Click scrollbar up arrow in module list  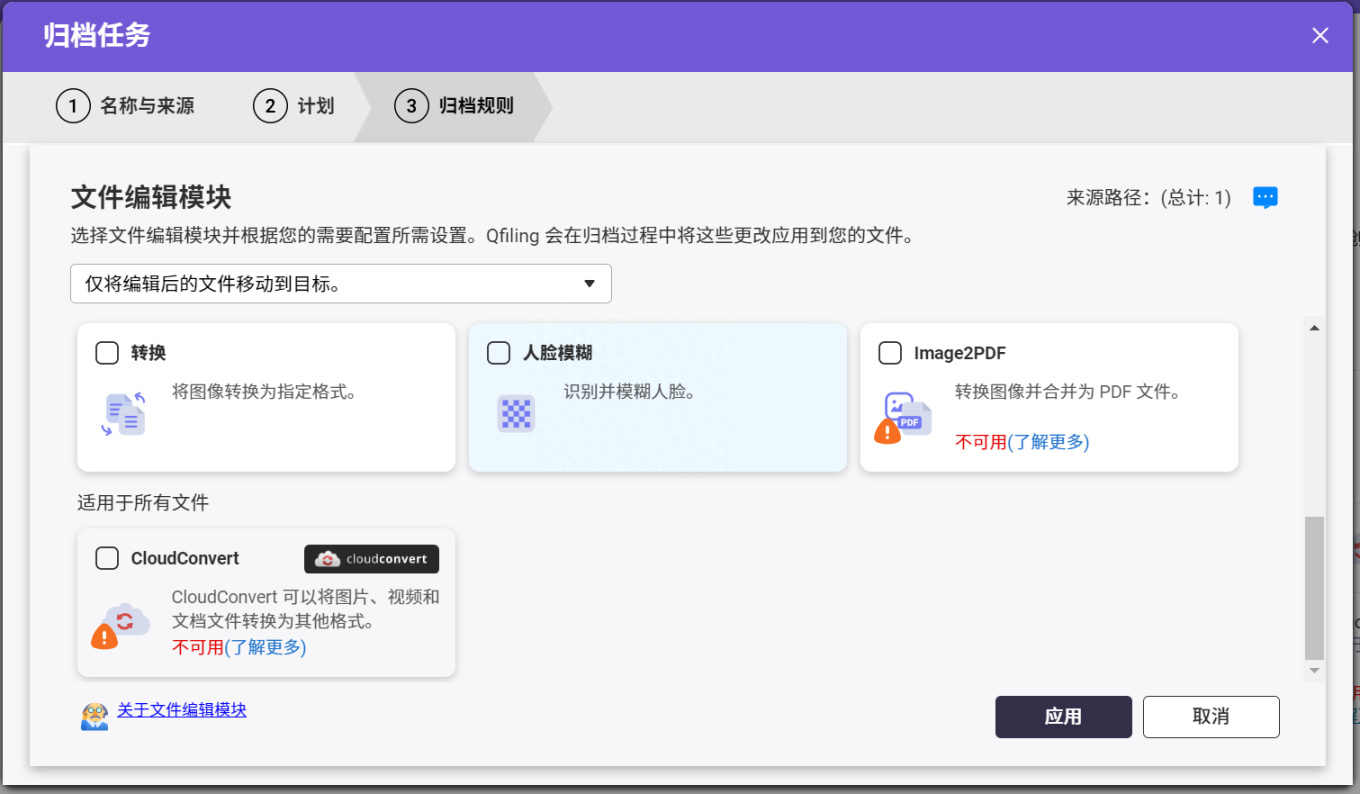(1314, 328)
